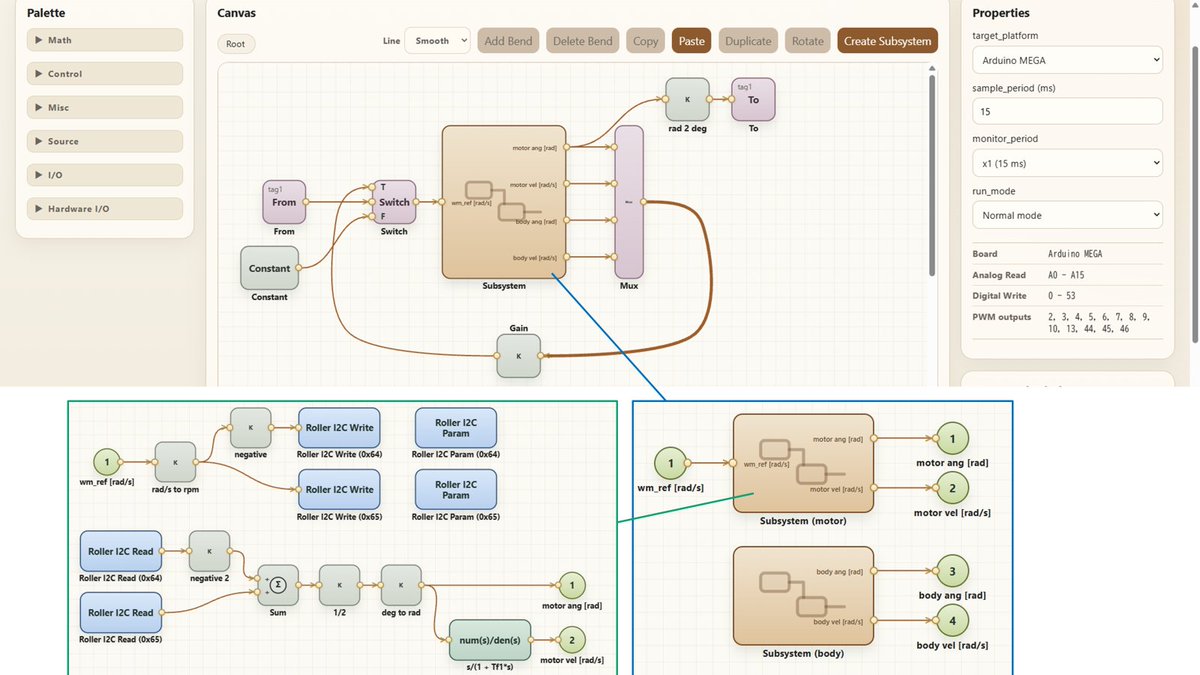1200x675 pixels.
Task: Select the rad/s to rpm gain block
Action: 175,463
